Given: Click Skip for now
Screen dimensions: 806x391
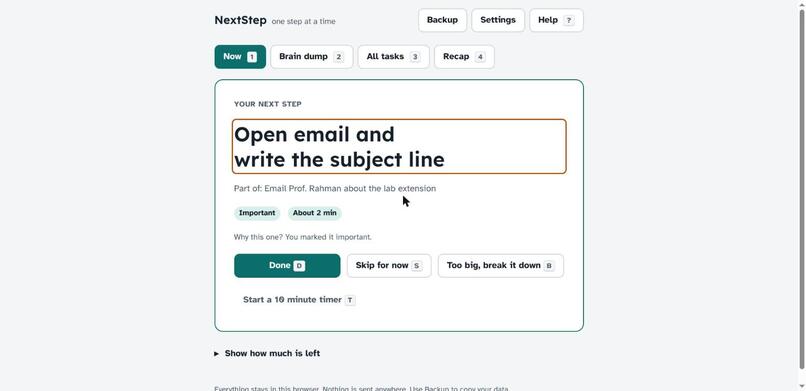Looking at the screenshot, I should tap(389, 266).
